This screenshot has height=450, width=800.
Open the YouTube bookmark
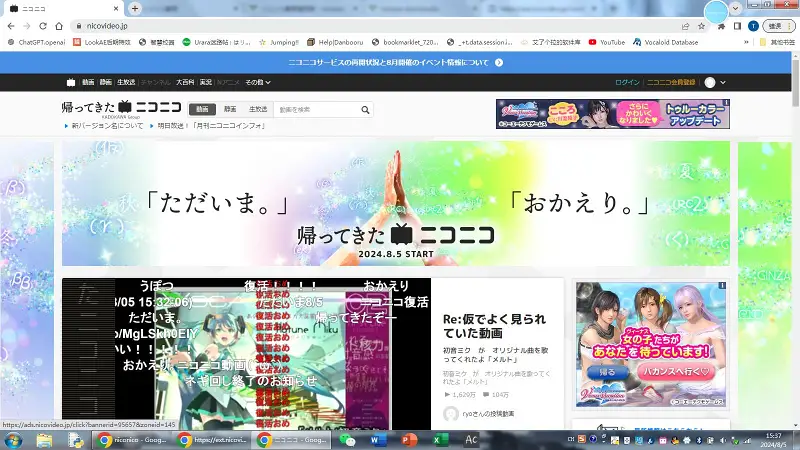click(x=607, y=42)
